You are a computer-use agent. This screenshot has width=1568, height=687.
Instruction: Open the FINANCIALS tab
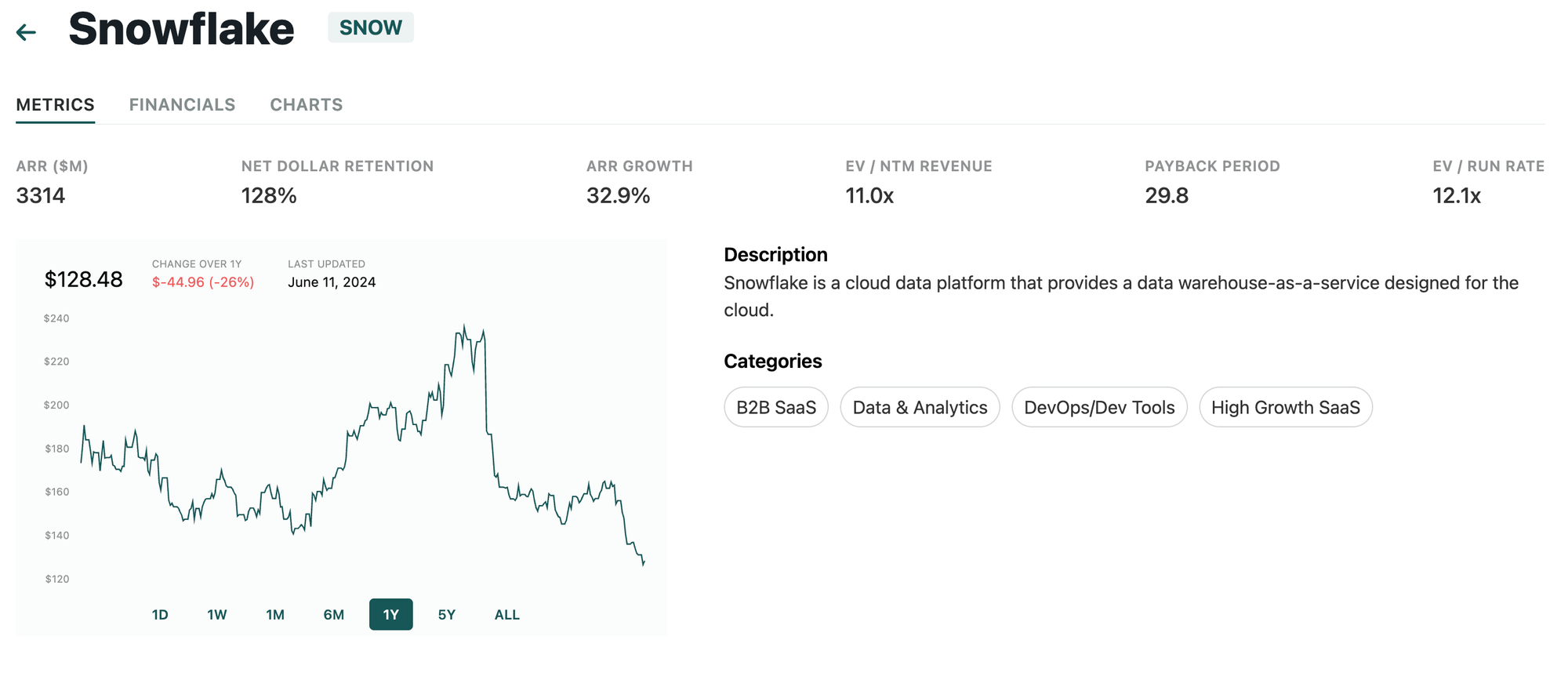[x=182, y=105]
